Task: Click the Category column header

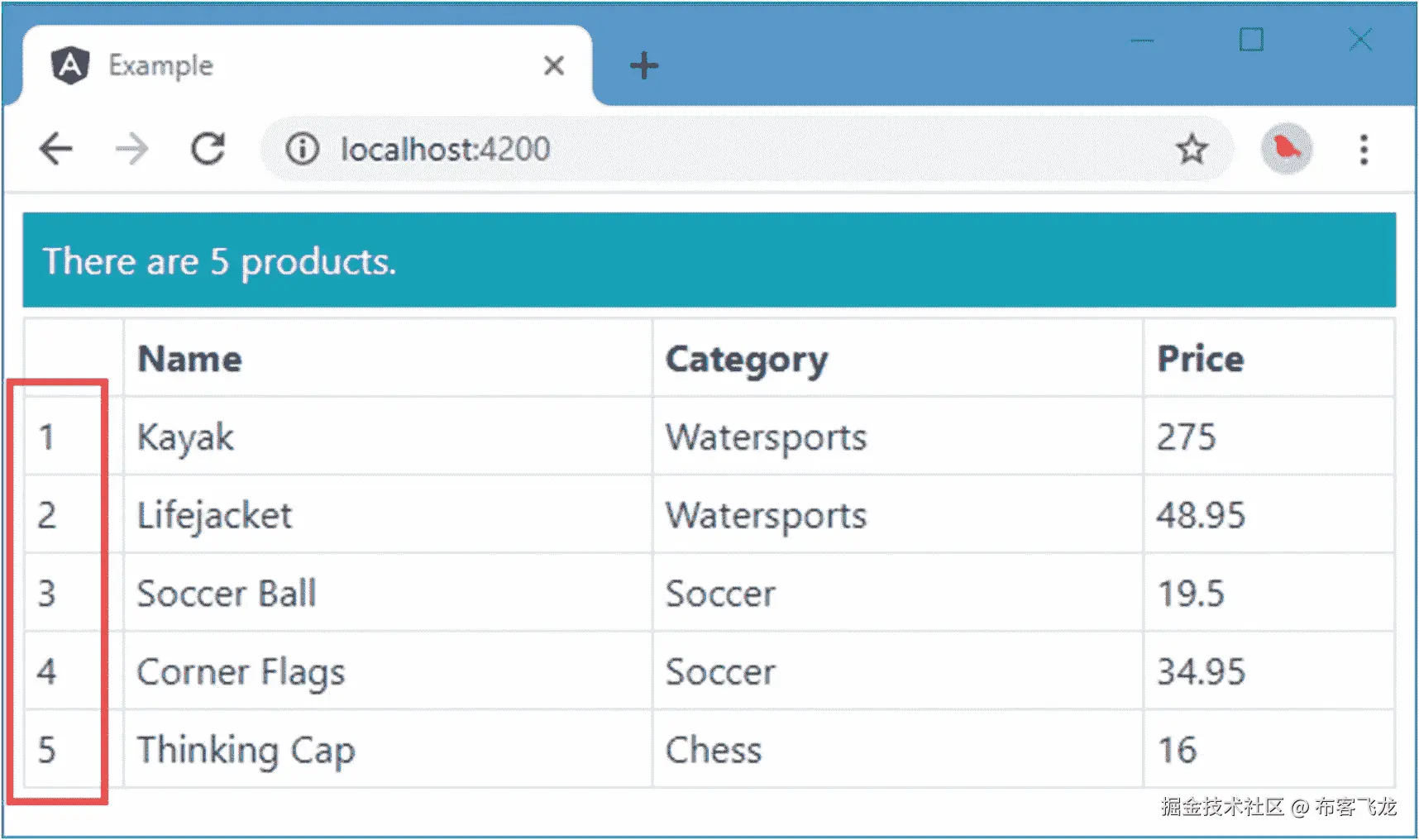Action: pyautogui.click(x=746, y=359)
